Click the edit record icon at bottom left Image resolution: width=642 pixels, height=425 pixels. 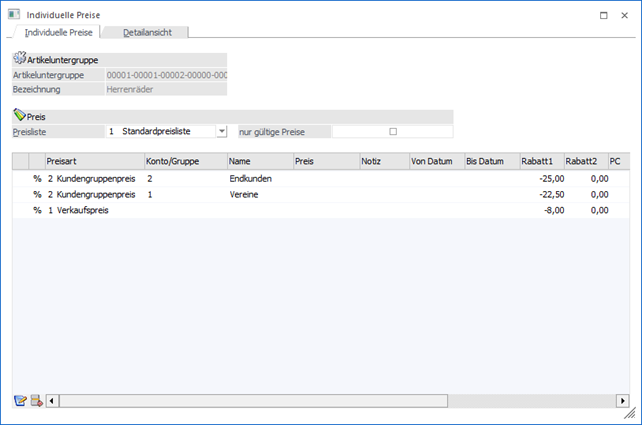tap(20, 401)
